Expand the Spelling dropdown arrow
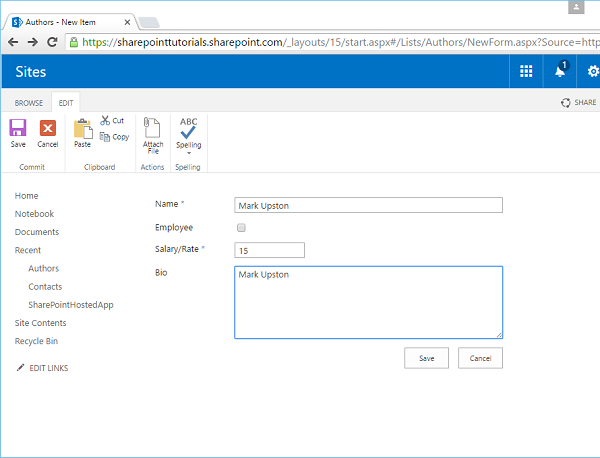This screenshot has height=458, width=600. (x=188, y=153)
